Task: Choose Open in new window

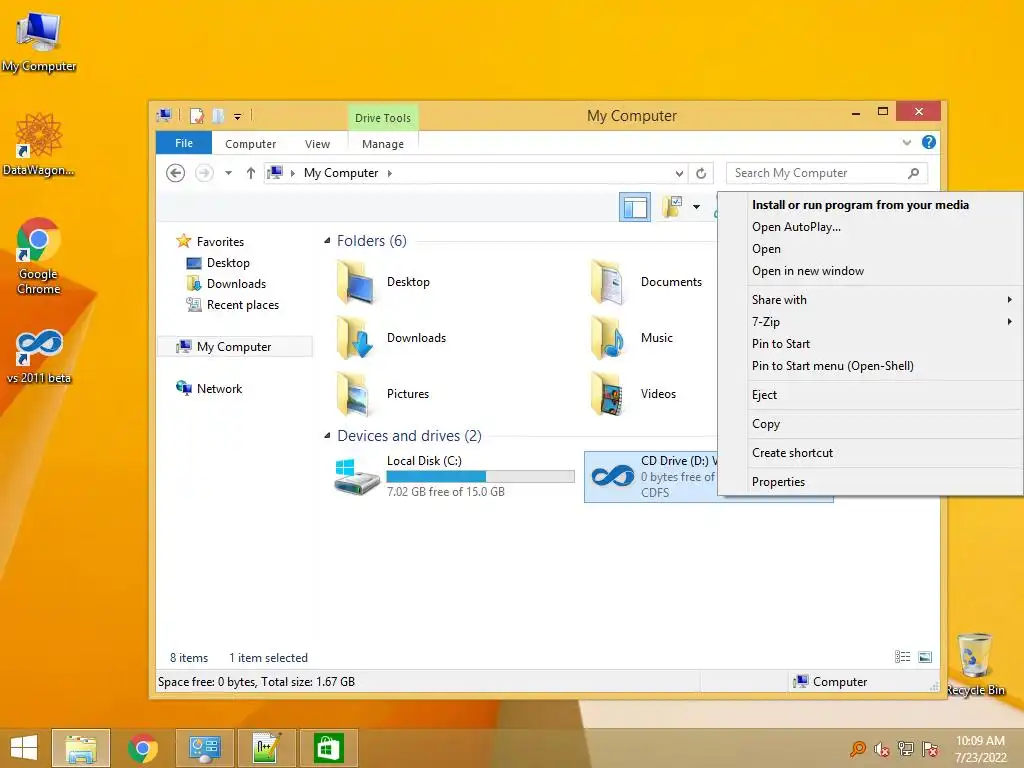Action: [886, 270]
